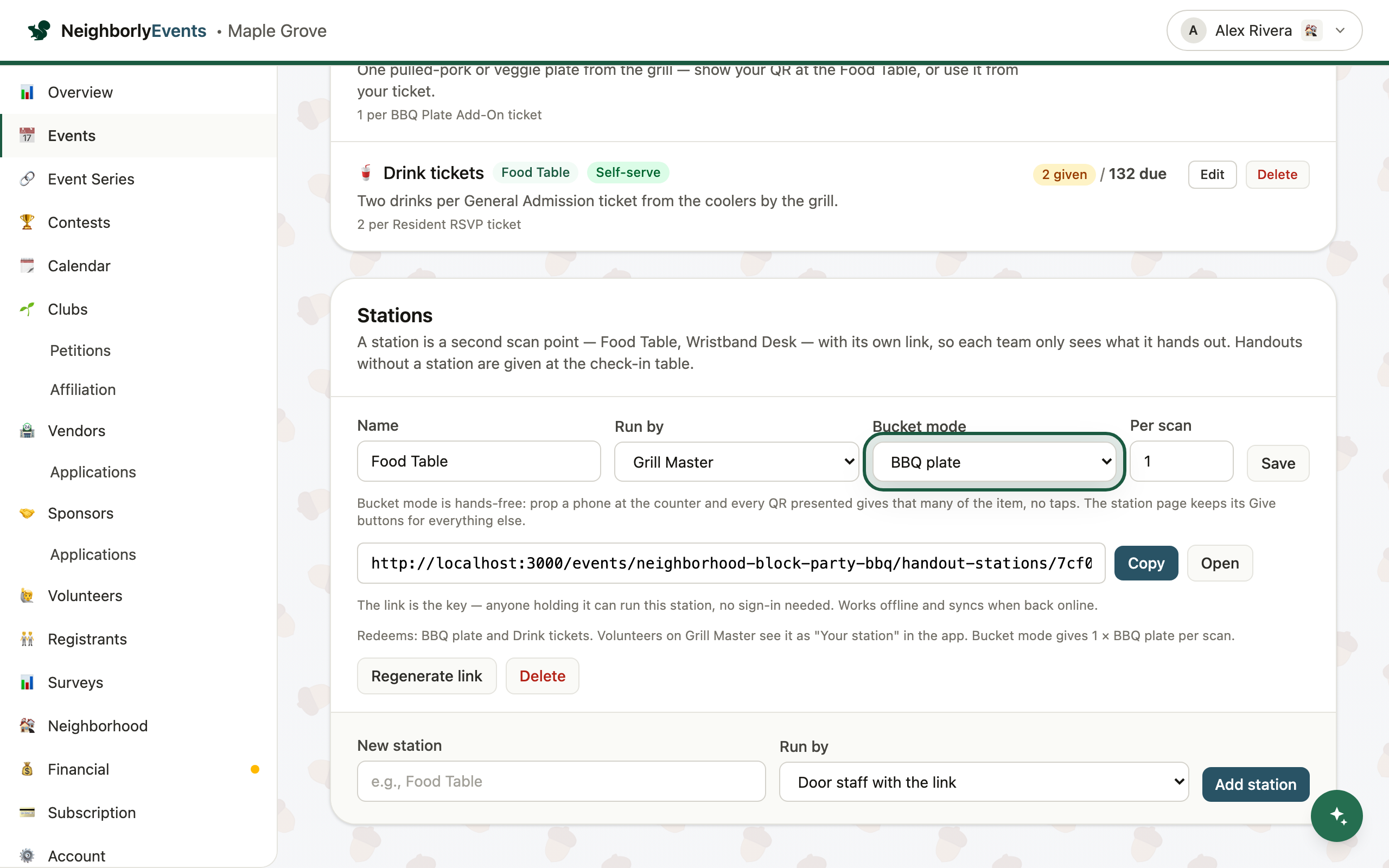
Task: Open the station link
Action: [x=1220, y=563]
